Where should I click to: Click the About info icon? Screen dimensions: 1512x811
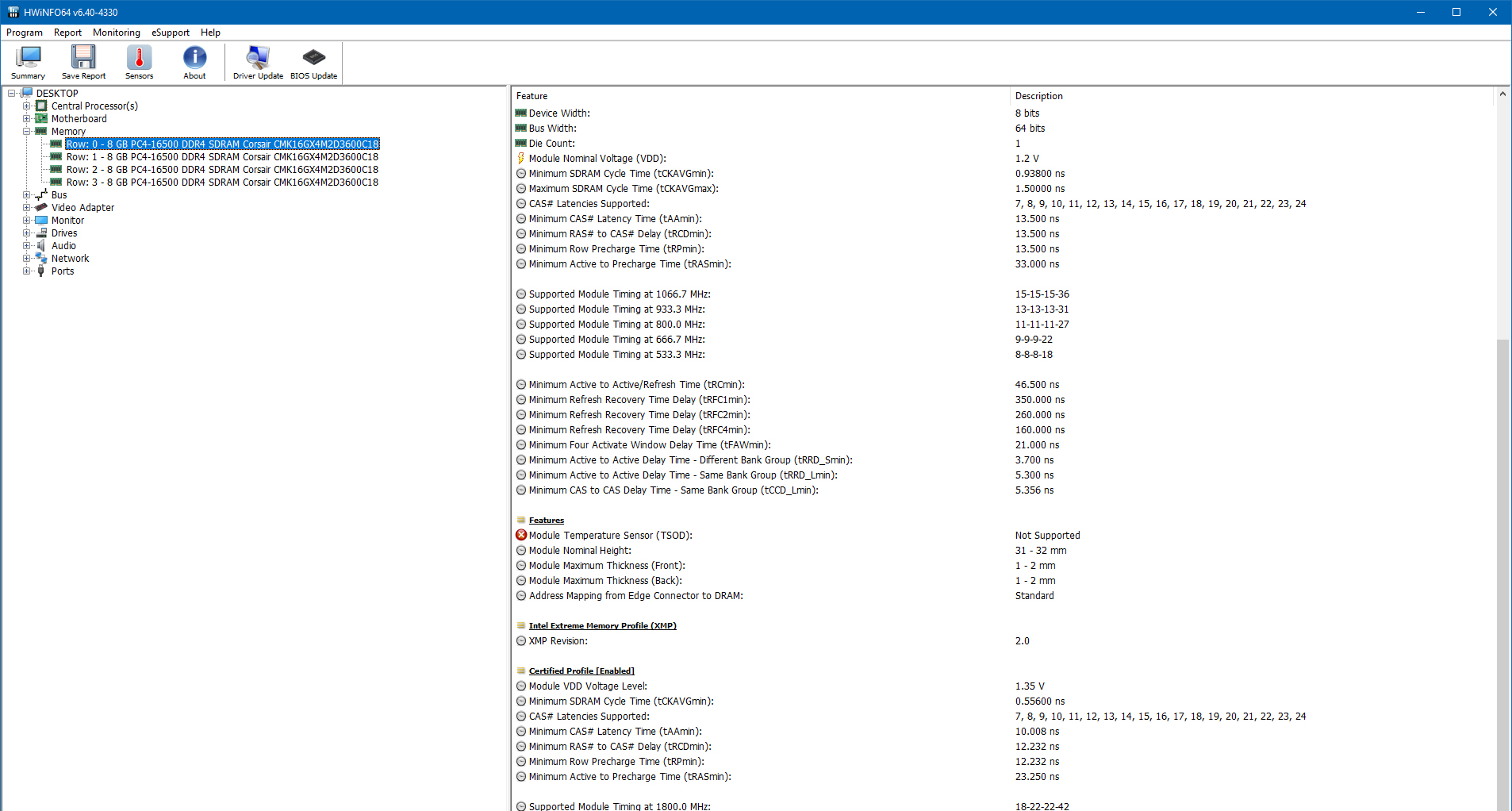point(194,57)
